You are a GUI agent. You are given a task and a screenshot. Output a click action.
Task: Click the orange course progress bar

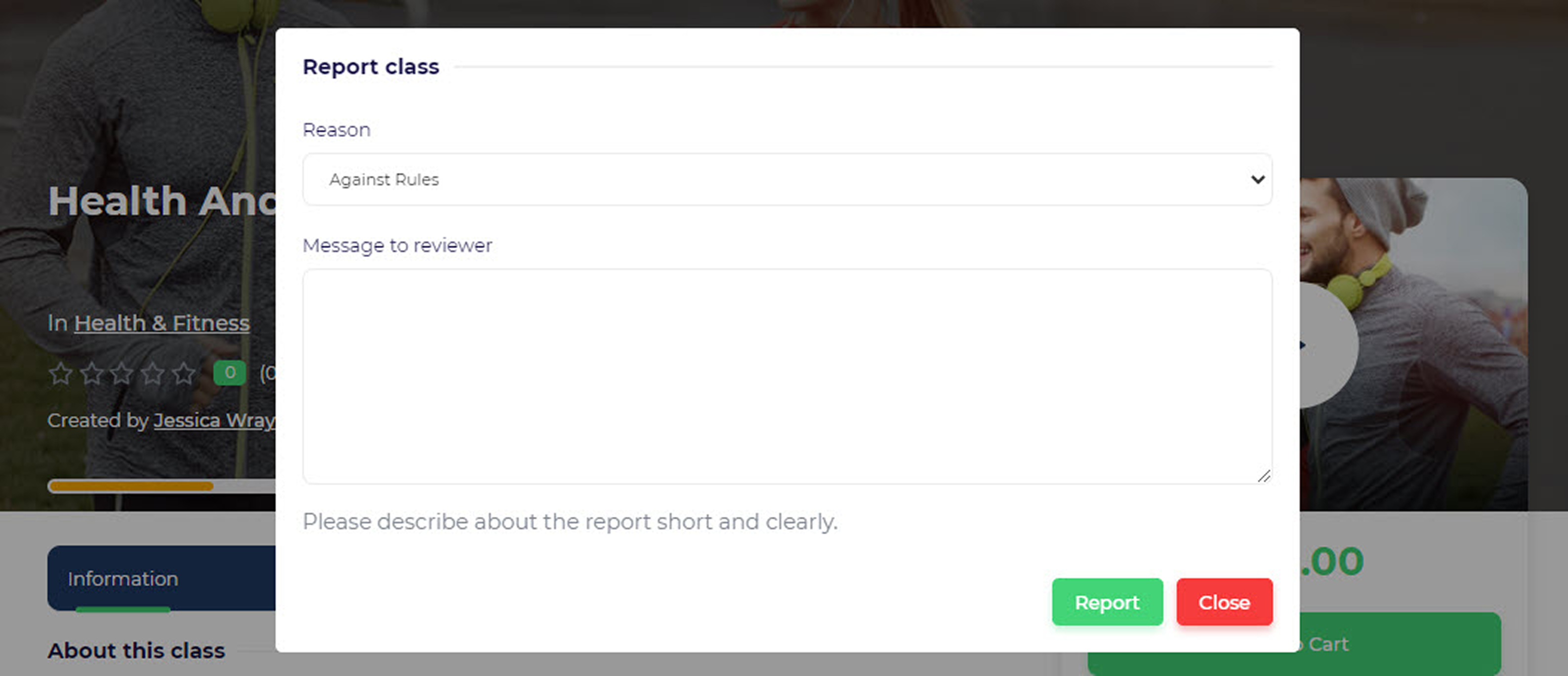pyautogui.click(x=131, y=486)
